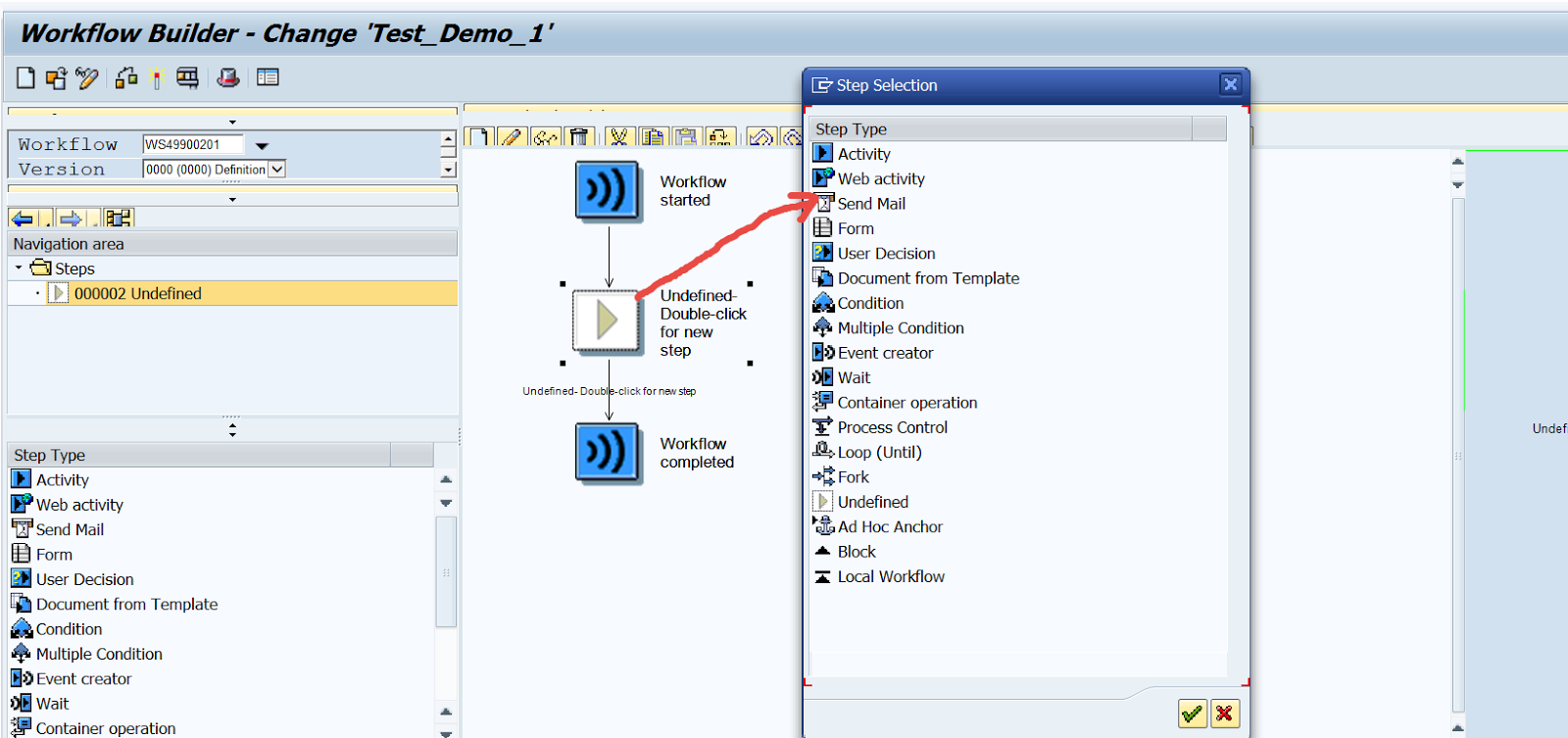
Task: Click Document from Template in left panel
Action: (x=126, y=605)
